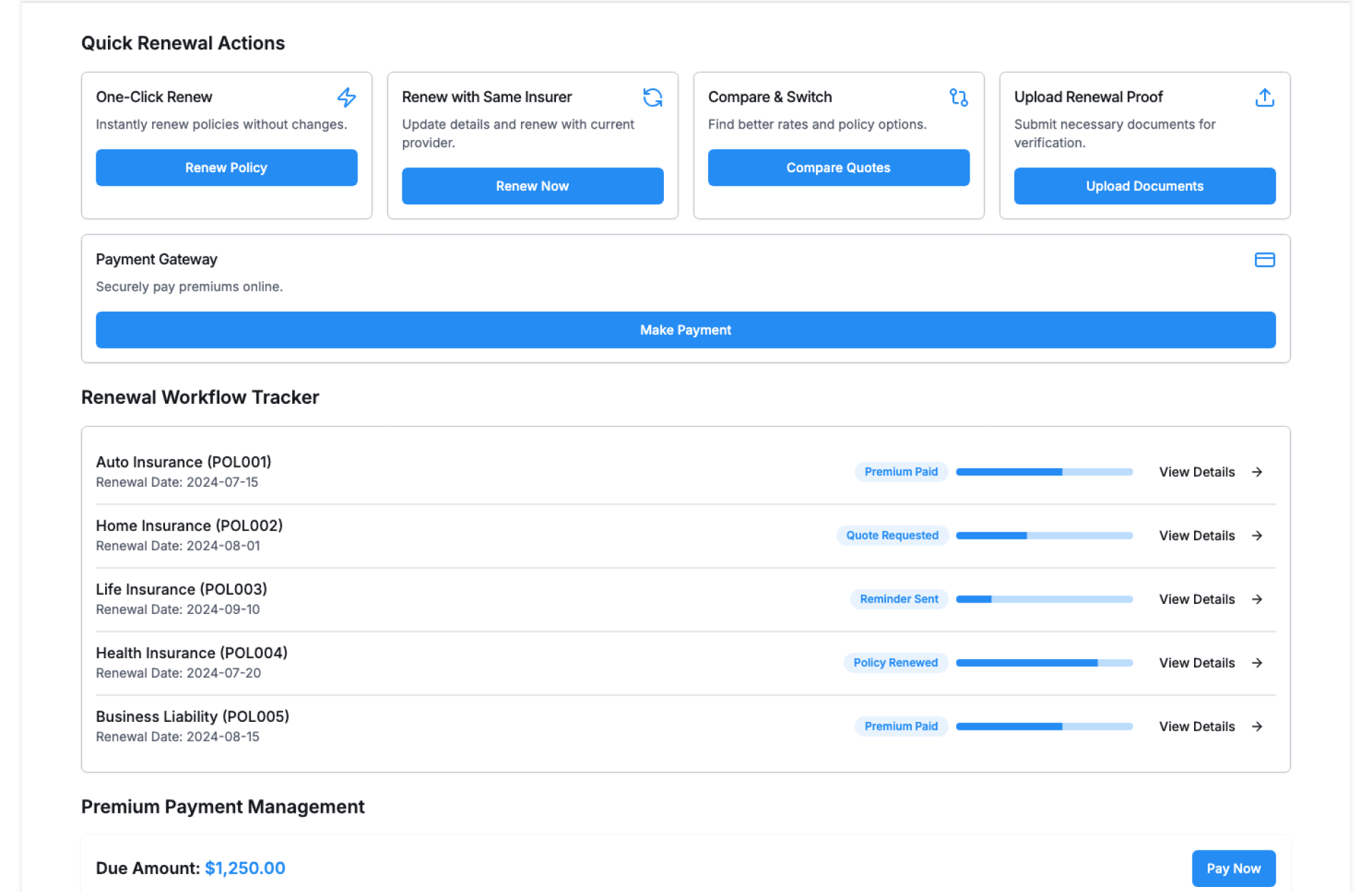The width and height of the screenshot is (1372, 892).
Task: Click the Health Insurance progress bar
Action: tap(1044, 663)
